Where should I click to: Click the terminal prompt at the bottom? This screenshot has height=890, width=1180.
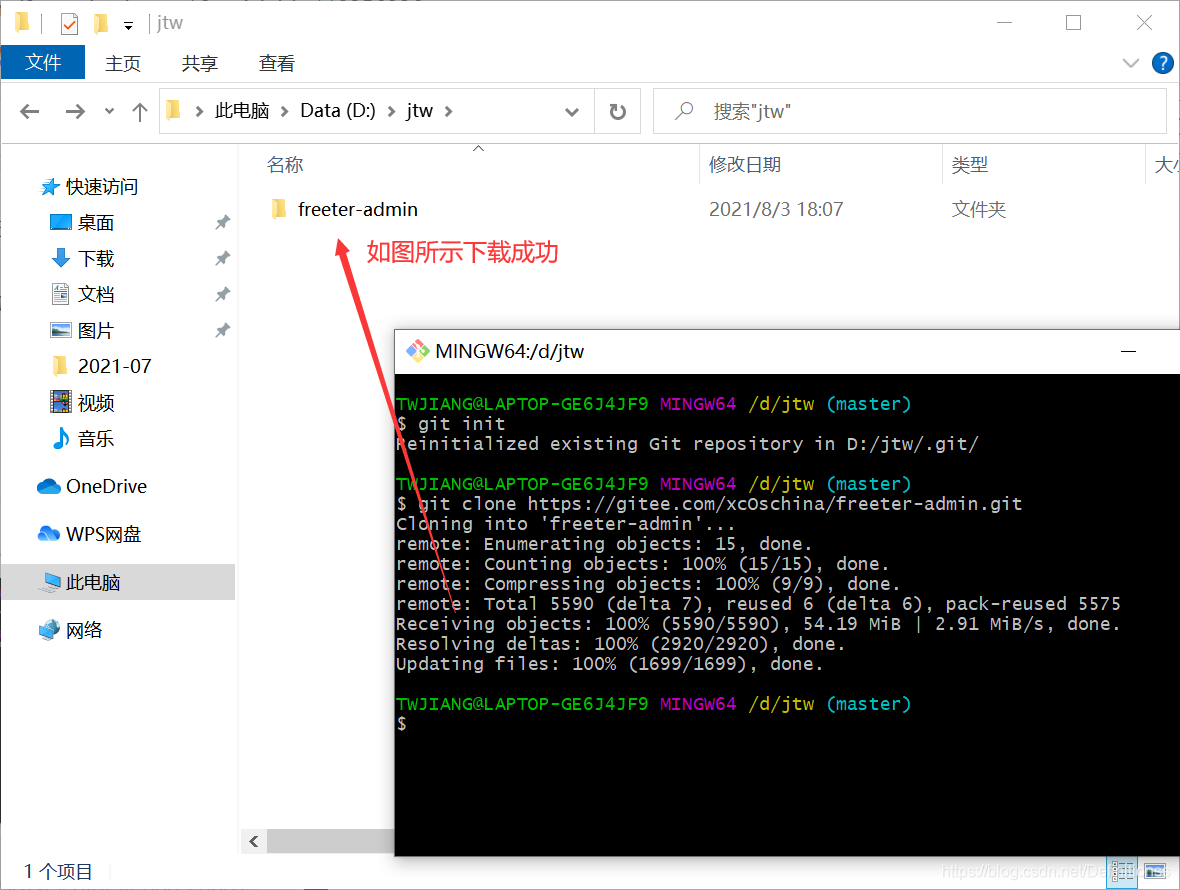tap(402, 724)
